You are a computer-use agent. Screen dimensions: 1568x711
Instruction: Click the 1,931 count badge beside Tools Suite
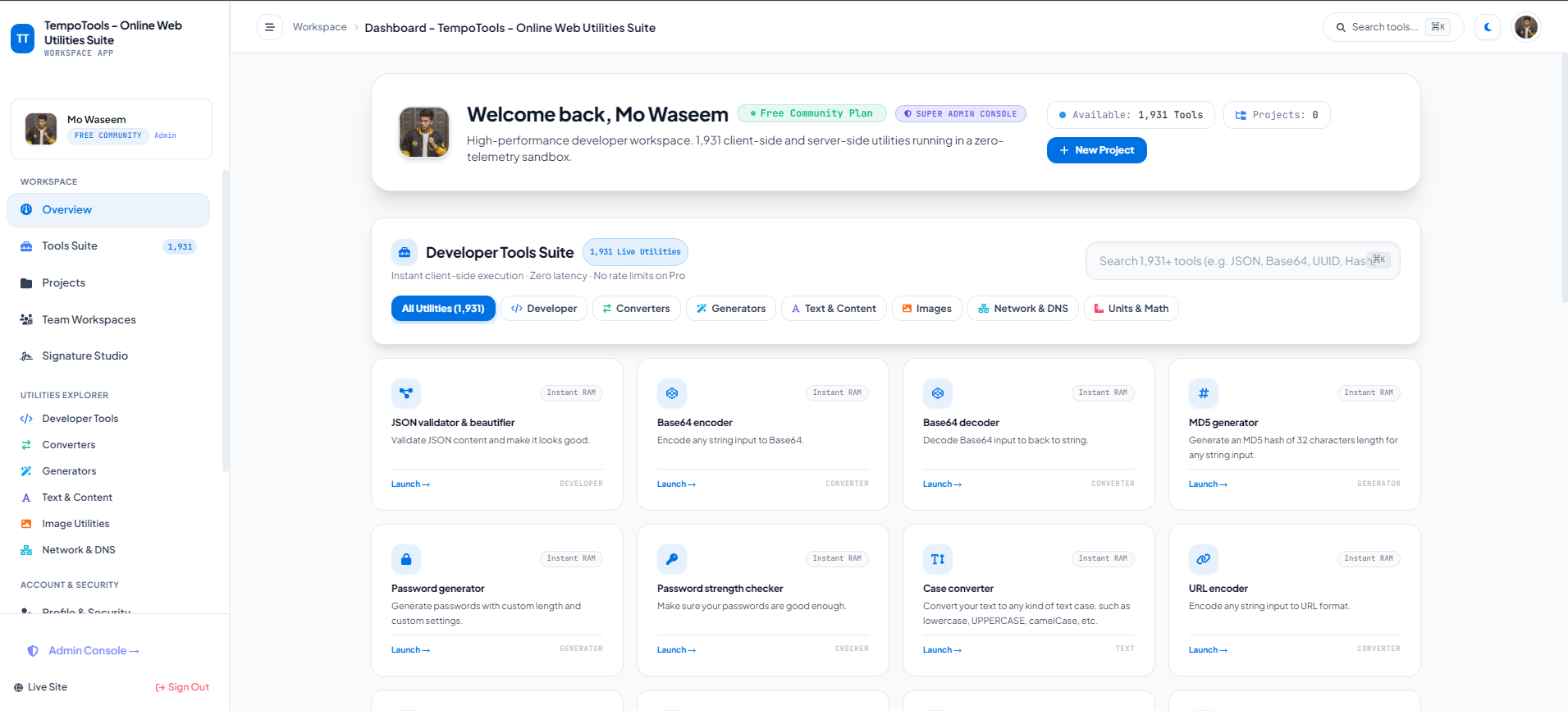coord(180,246)
